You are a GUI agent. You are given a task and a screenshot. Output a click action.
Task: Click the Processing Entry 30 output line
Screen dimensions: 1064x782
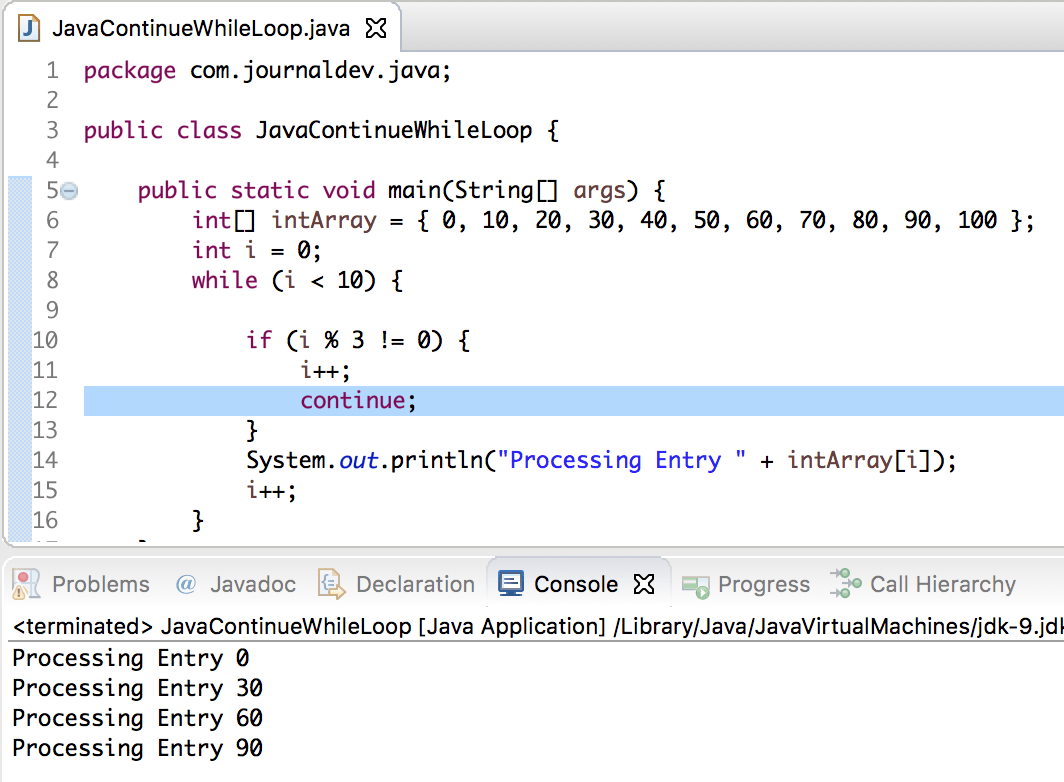coord(135,688)
